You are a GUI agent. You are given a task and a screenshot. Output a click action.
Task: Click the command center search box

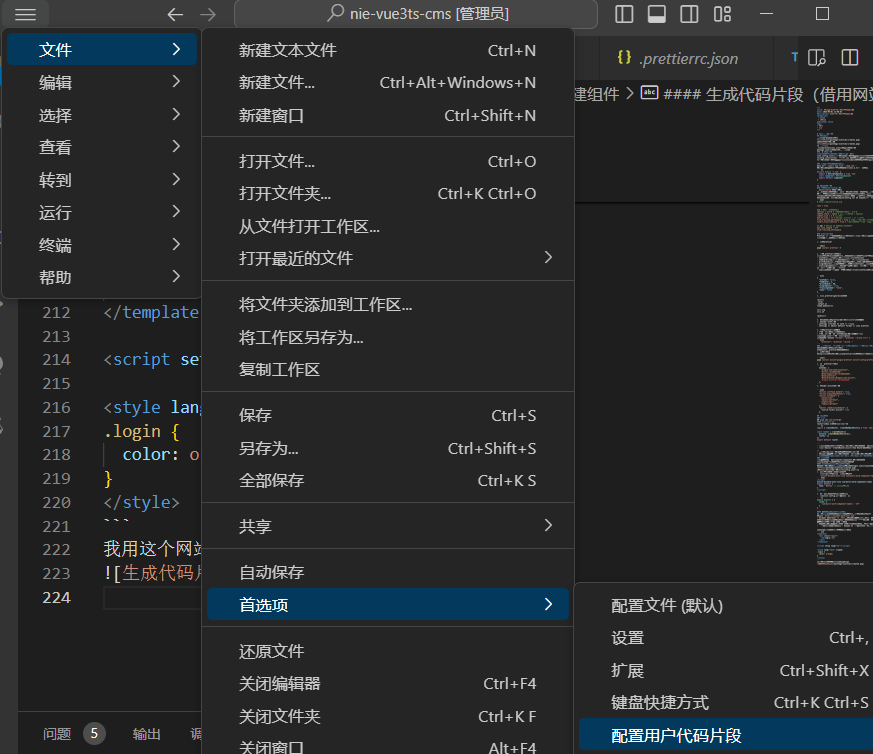point(416,14)
